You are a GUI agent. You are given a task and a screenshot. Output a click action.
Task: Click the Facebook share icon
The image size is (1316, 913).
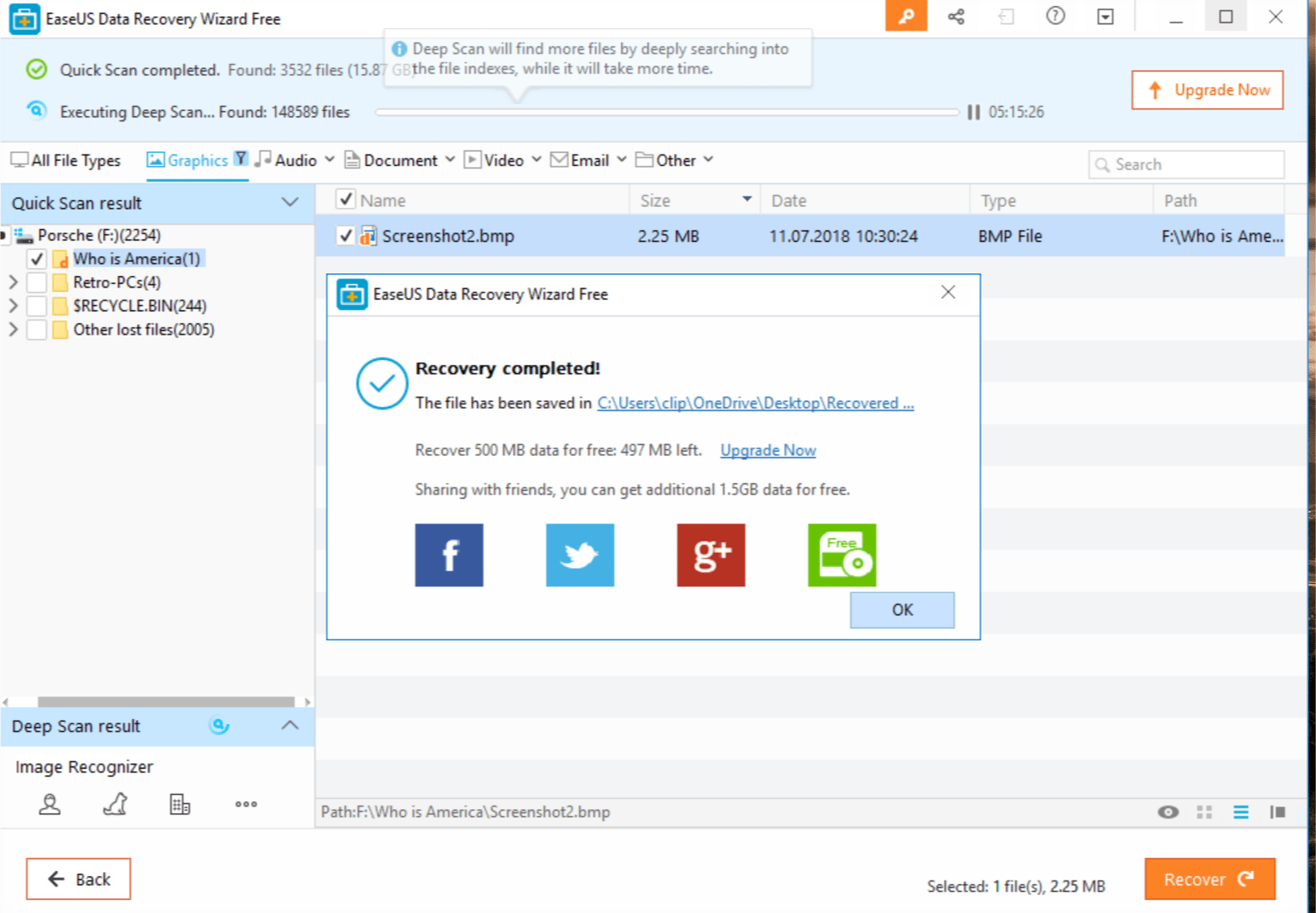(449, 555)
